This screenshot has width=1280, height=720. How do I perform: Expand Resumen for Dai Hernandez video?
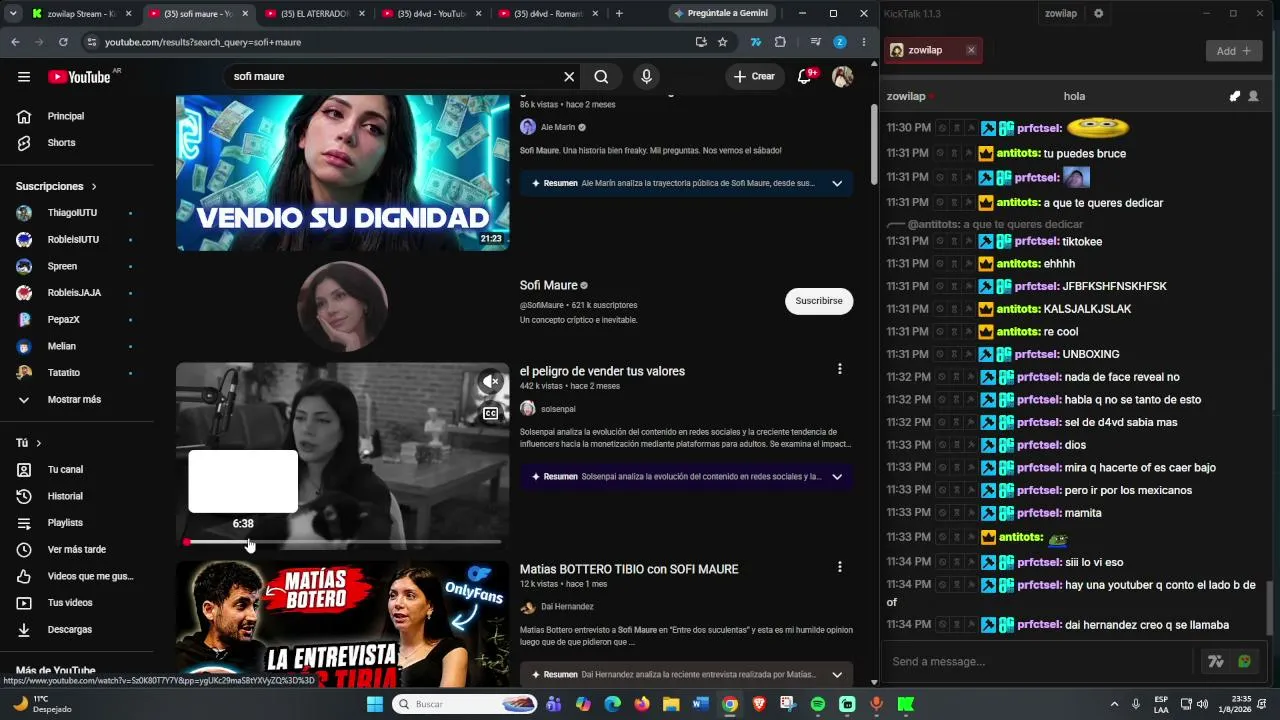coord(837,674)
